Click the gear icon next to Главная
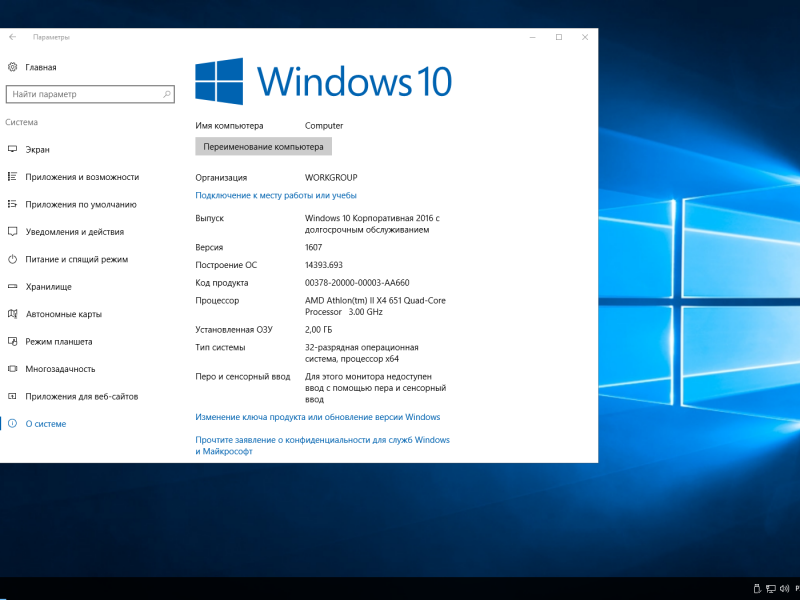Image resolution: width=800 pixels, height=600 pixels. point(13,67)
